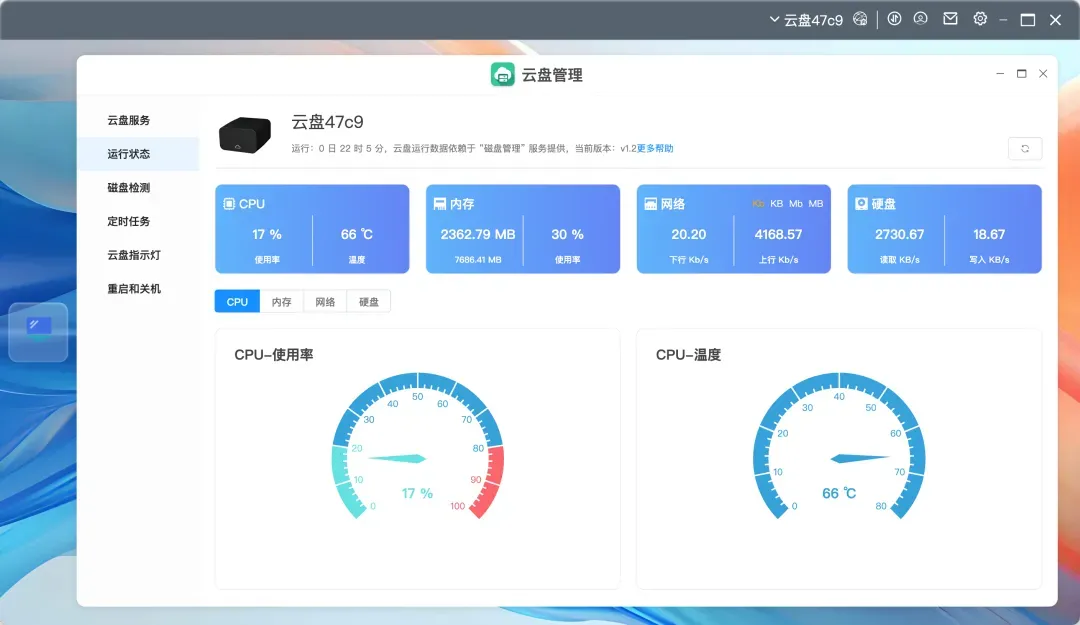Click the download speed value 20.20

click(689, 235)
